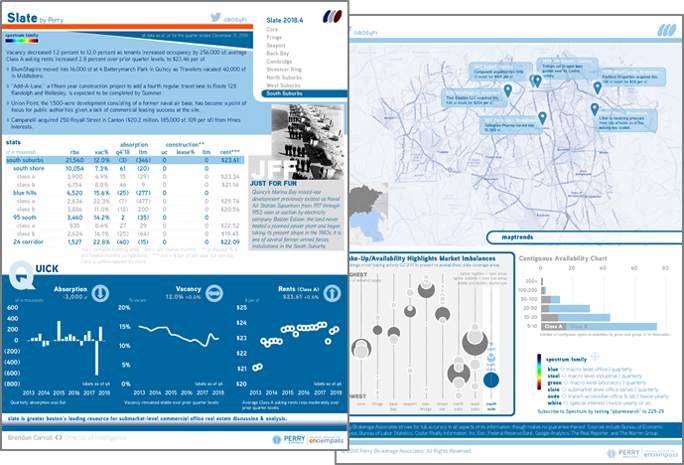This screenshot has width=684, height=465.
Task: Open the Seaport section in the menu
Action: [276, 45]
